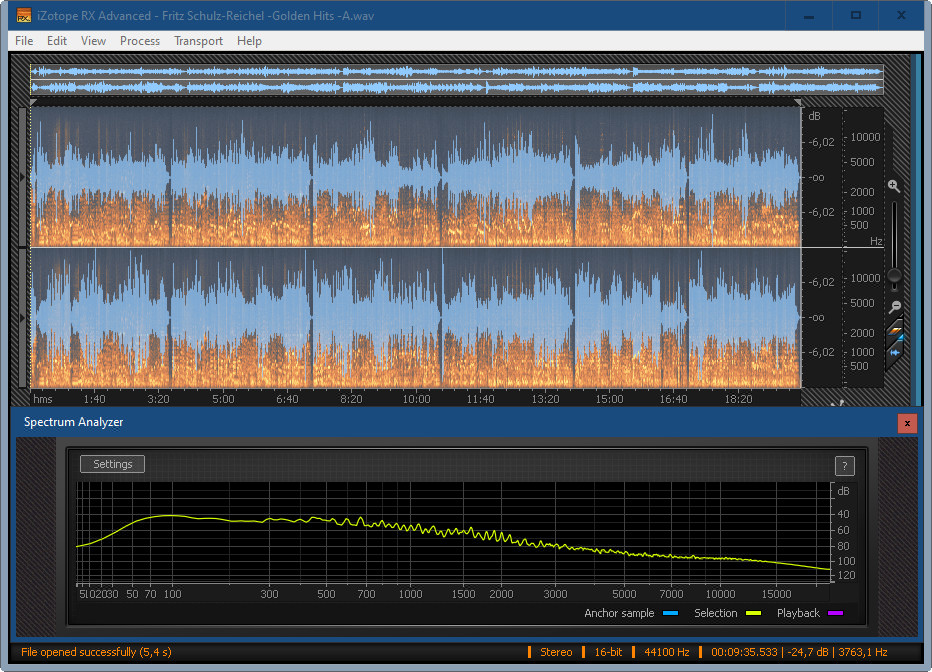The width and height of the screenshot is (932, 672).
Task: Open the Spectrum Analyzer help question-mark button
Action: pos(845,466)
